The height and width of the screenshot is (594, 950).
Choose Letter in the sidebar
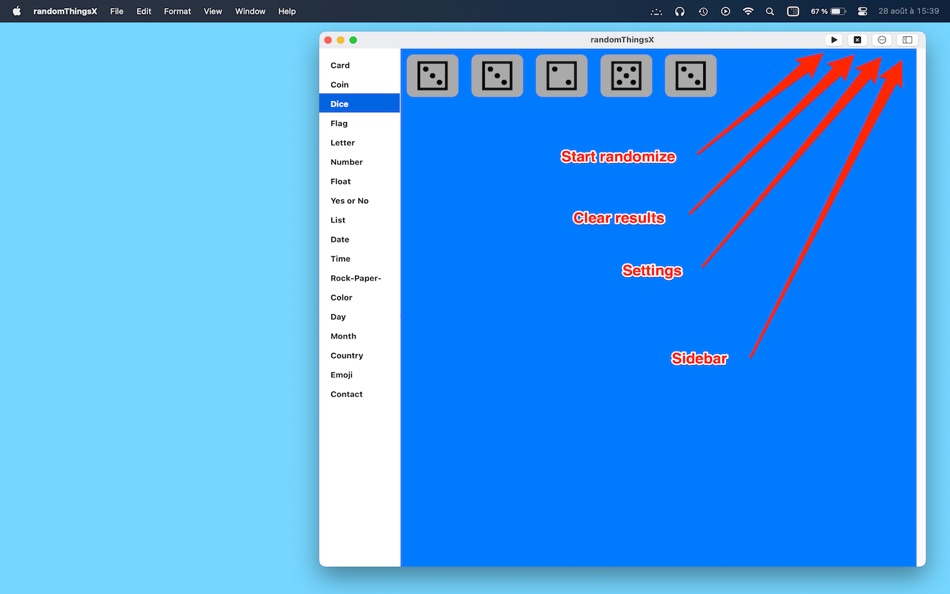359,142
